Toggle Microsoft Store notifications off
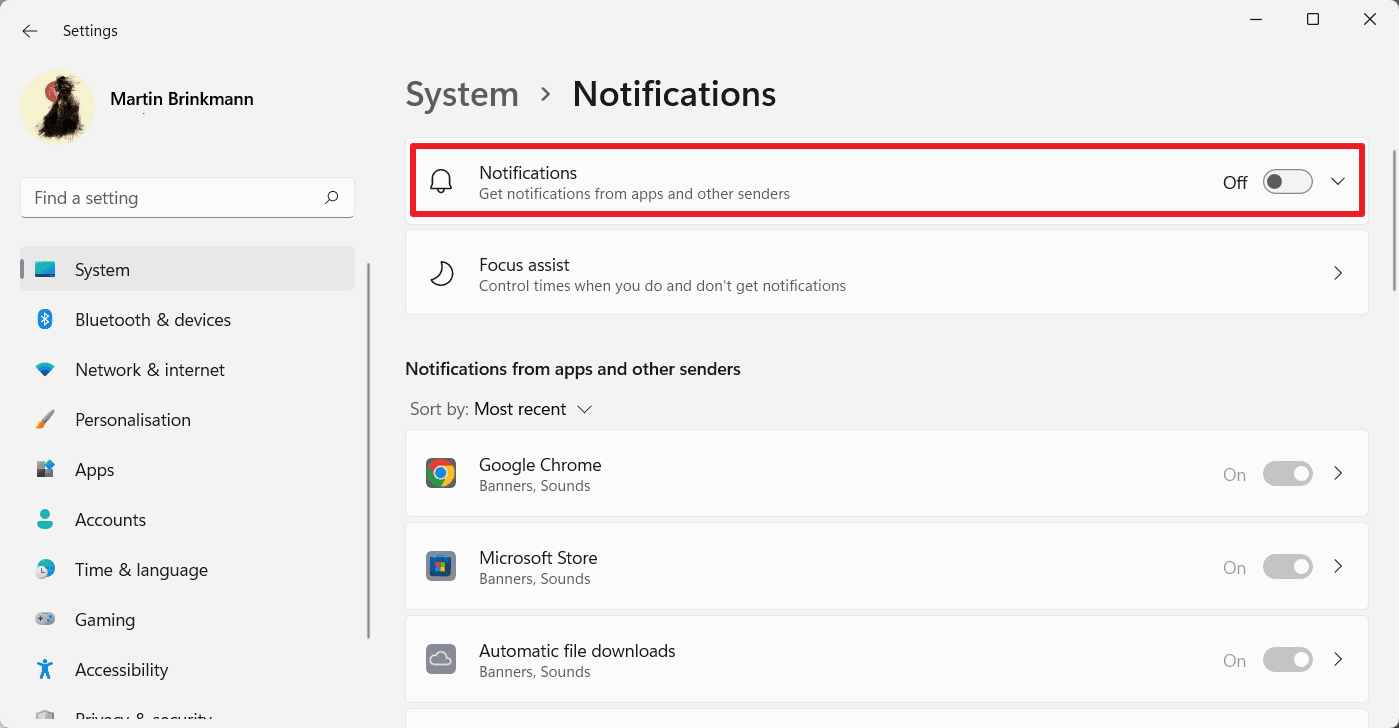 click(x=1287, y=566)
